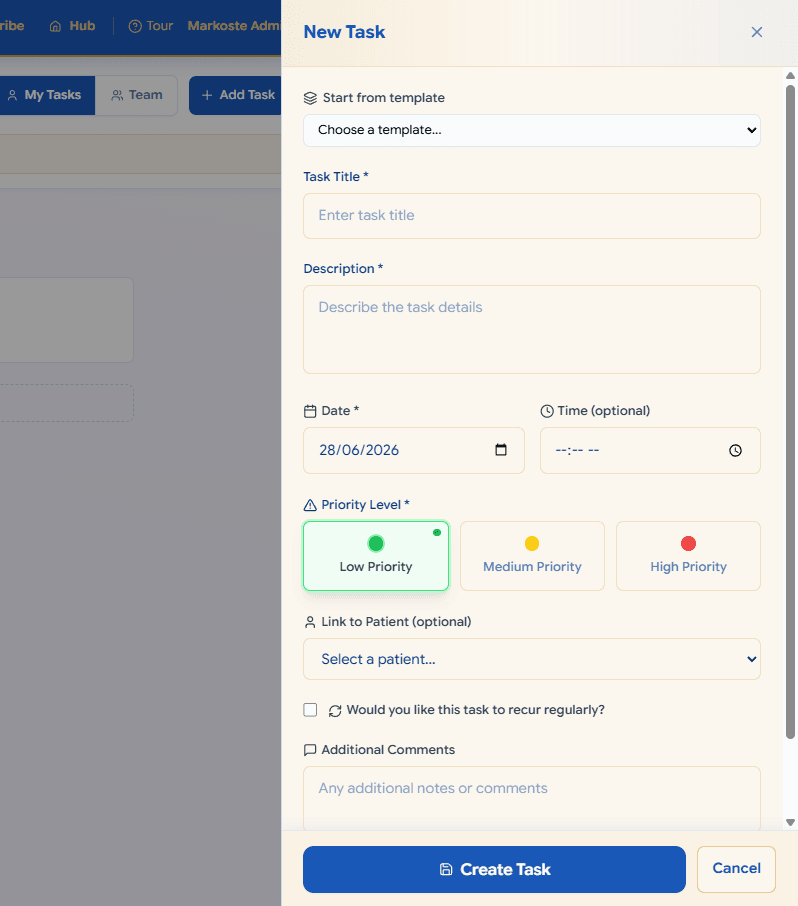Click the warning triangle icon beside Priority Level

click(310, 505)
